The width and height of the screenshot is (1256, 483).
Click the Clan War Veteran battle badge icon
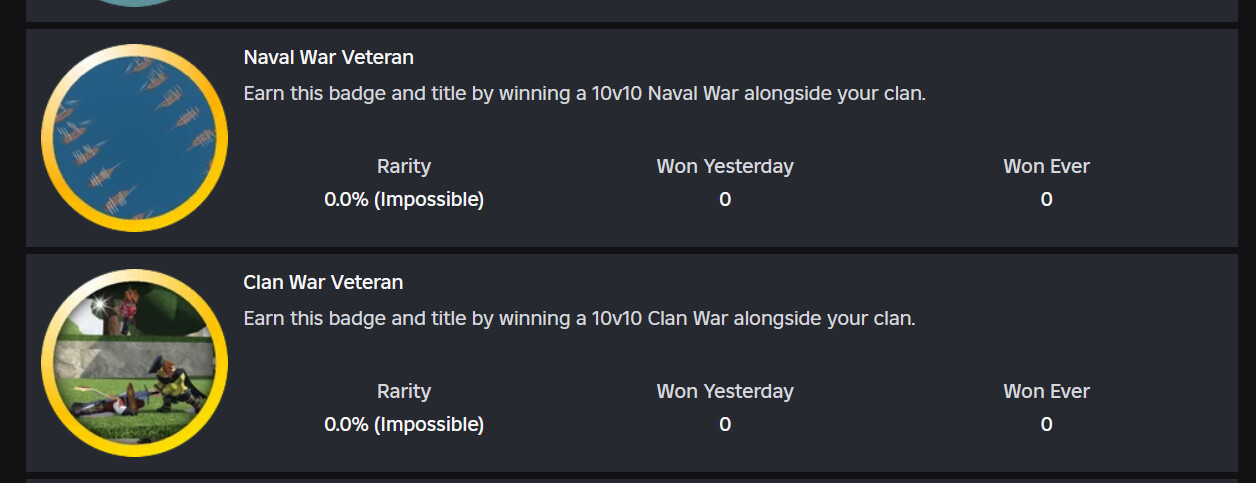click(x=134, y=363)
